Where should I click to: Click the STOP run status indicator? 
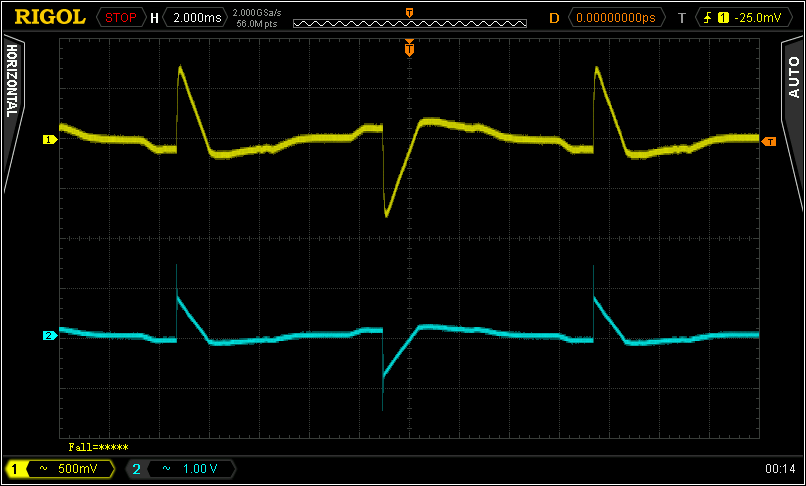(x=119, y=17)
